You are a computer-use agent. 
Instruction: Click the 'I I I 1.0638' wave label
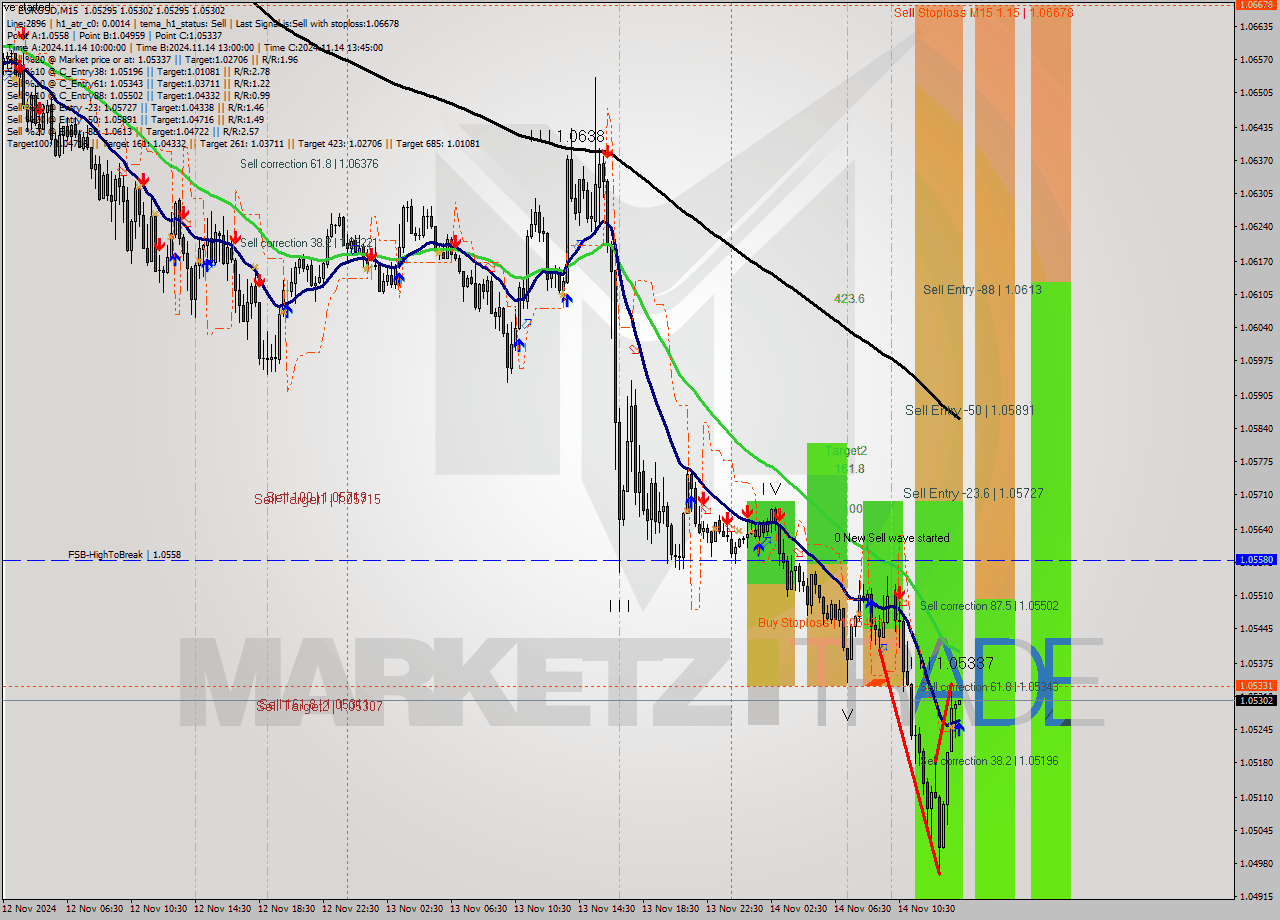click(x=567, y=135)
